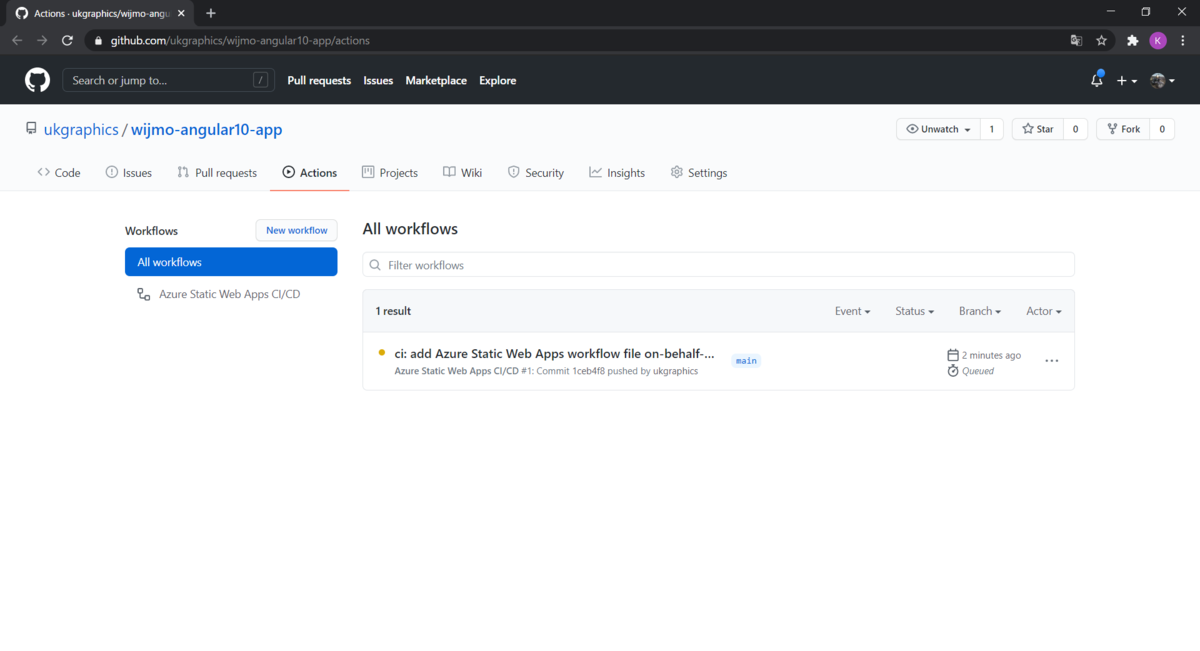Viewport: 1200px width, 651px height.
Task: Click the Unwatch dropdown button
Action: [938, 129]
